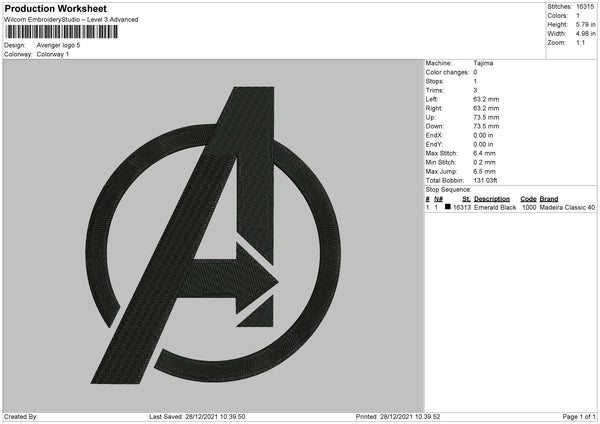Click the Stops value 1
Screen dimensions: 600x424
(x=475, y=82)
